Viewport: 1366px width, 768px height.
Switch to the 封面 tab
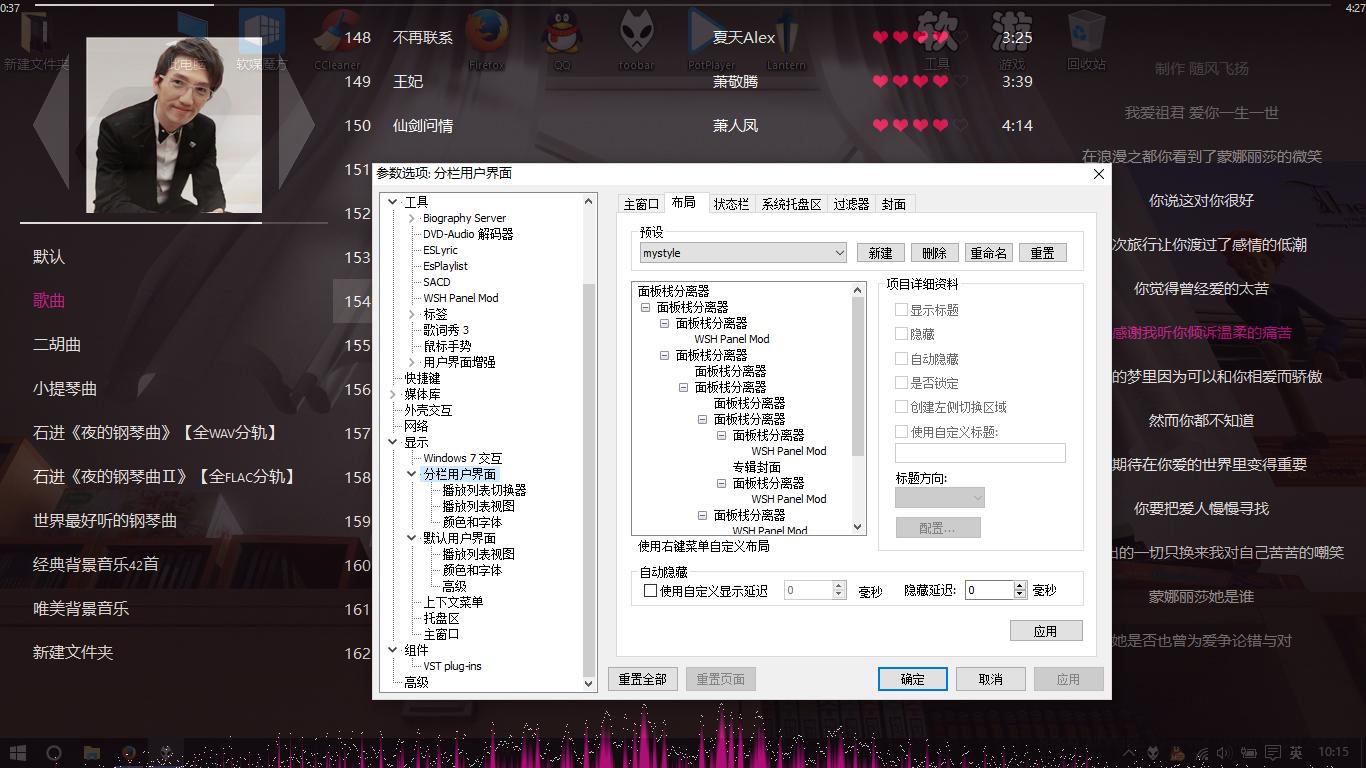point(893,203)
